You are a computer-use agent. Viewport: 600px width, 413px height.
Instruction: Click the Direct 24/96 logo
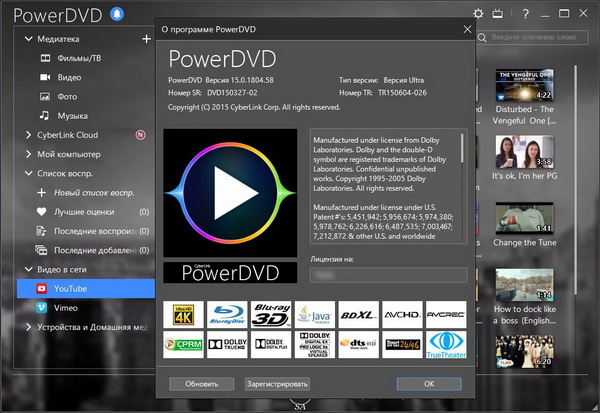pos(403,344)
